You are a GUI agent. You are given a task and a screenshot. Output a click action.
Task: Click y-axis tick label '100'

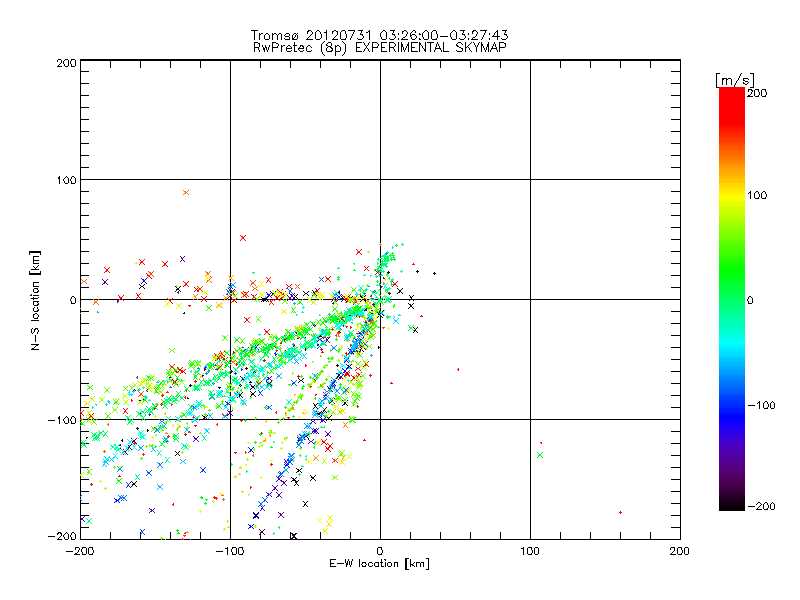pos(66,180)
